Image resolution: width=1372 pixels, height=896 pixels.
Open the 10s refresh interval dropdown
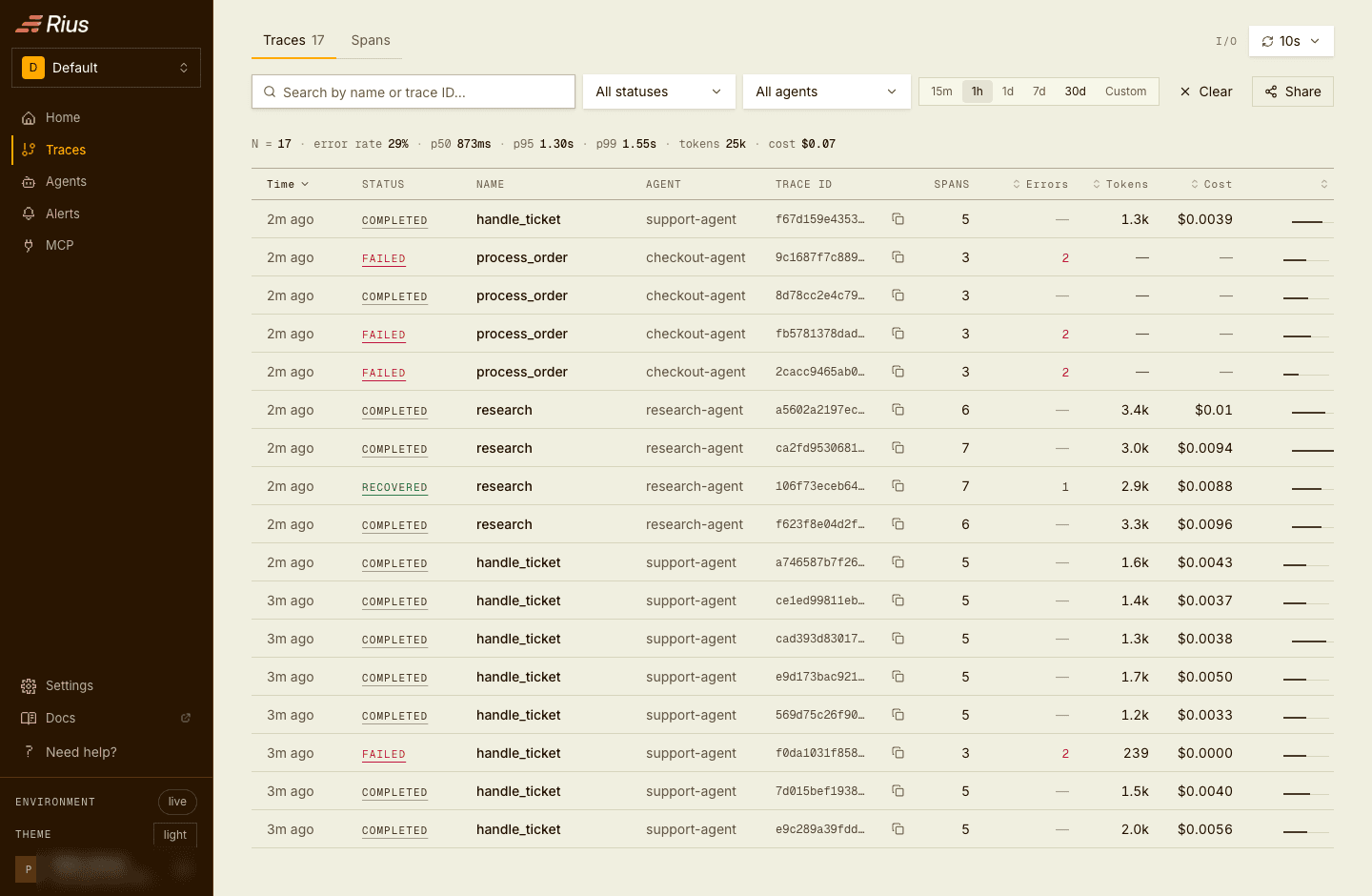(1291, 41)
